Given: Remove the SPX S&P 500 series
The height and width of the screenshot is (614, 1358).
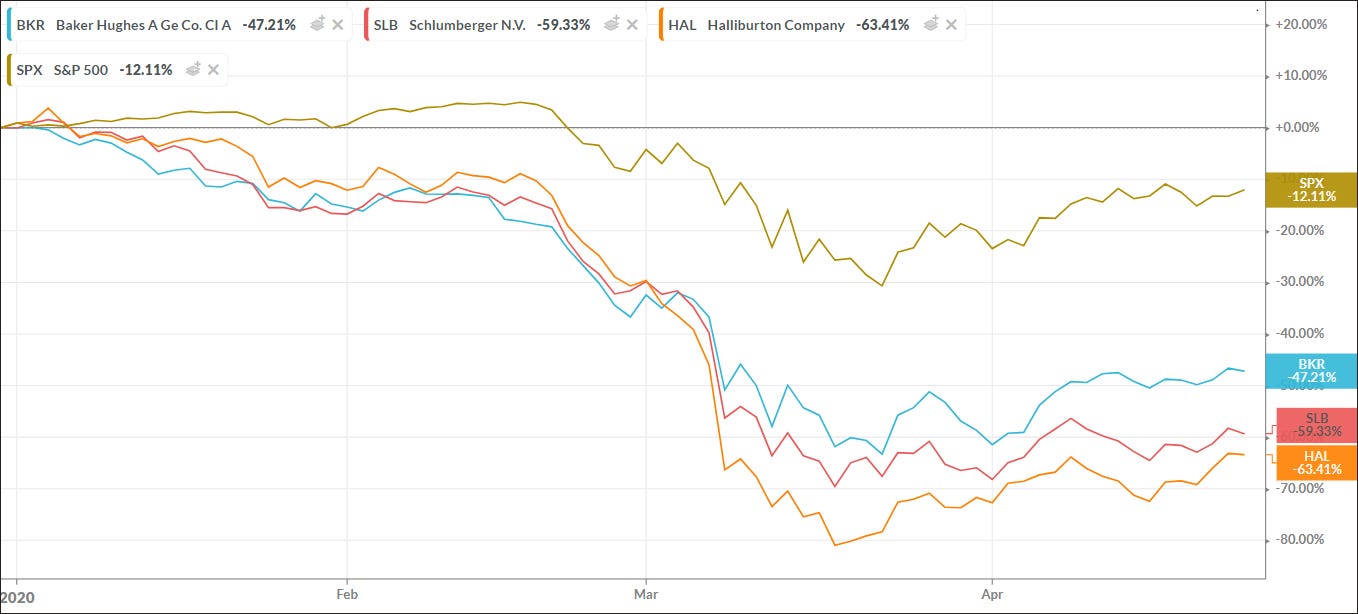Looking at the screenshot, I should (x=214, y=69).
